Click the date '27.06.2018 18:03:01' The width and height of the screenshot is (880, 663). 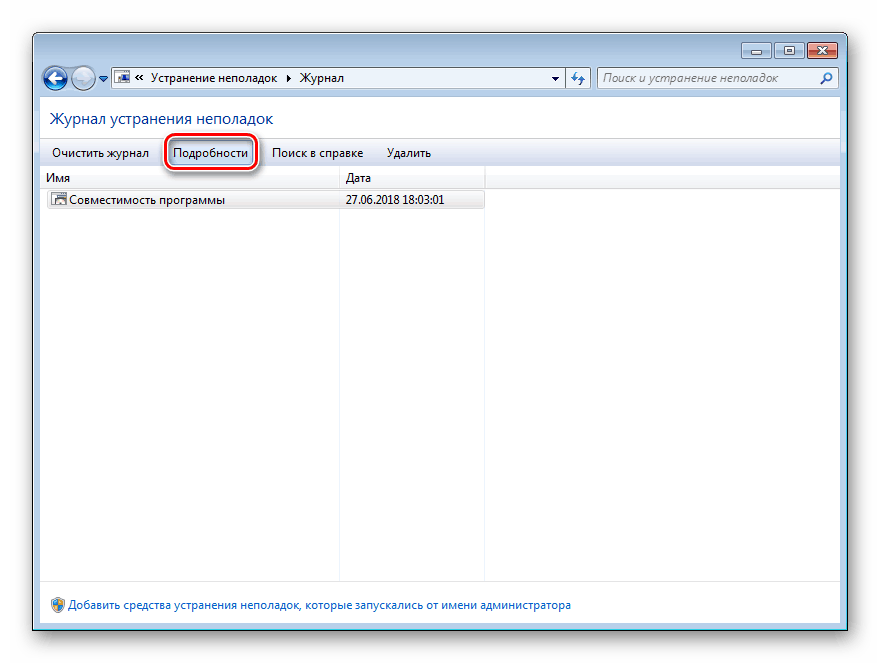395,200
